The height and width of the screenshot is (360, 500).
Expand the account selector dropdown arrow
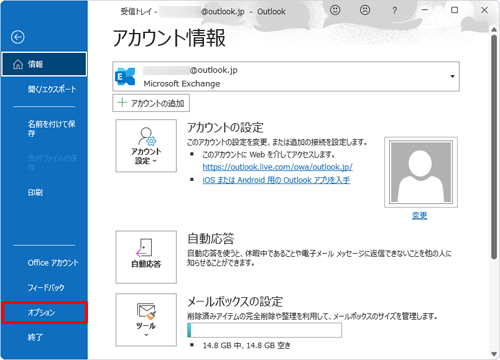pos(452,76)
